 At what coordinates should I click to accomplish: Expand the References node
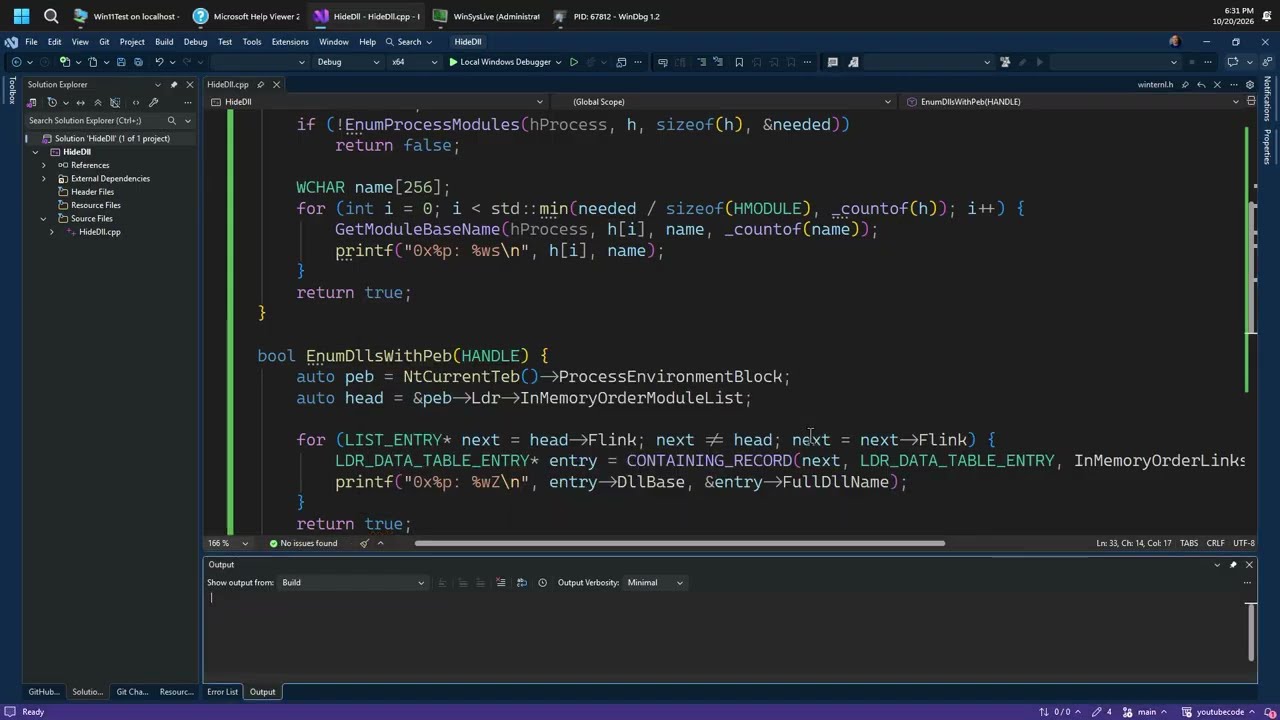(x=44, y=165)
